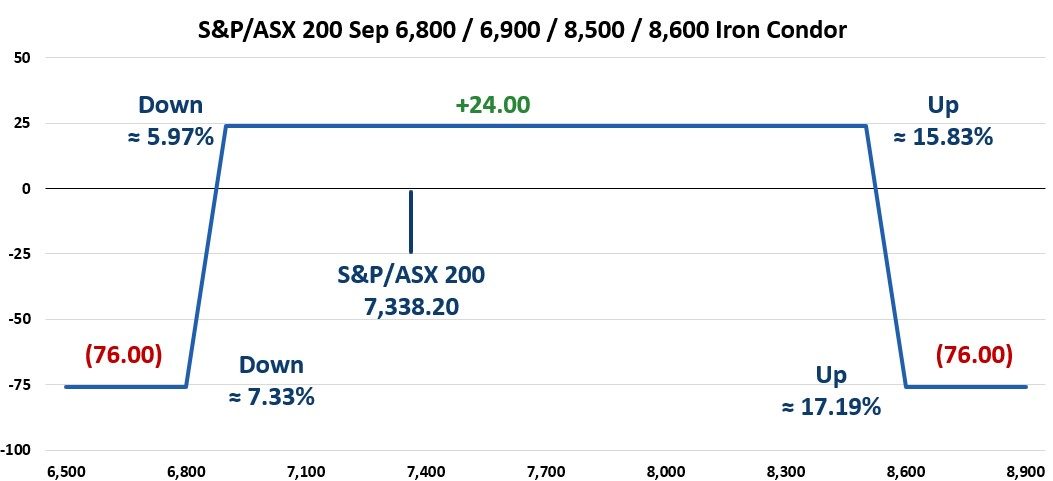
Task: Click the 6,500 x-axis tick label
Action: pyautogui.click(x=65, y=468)
